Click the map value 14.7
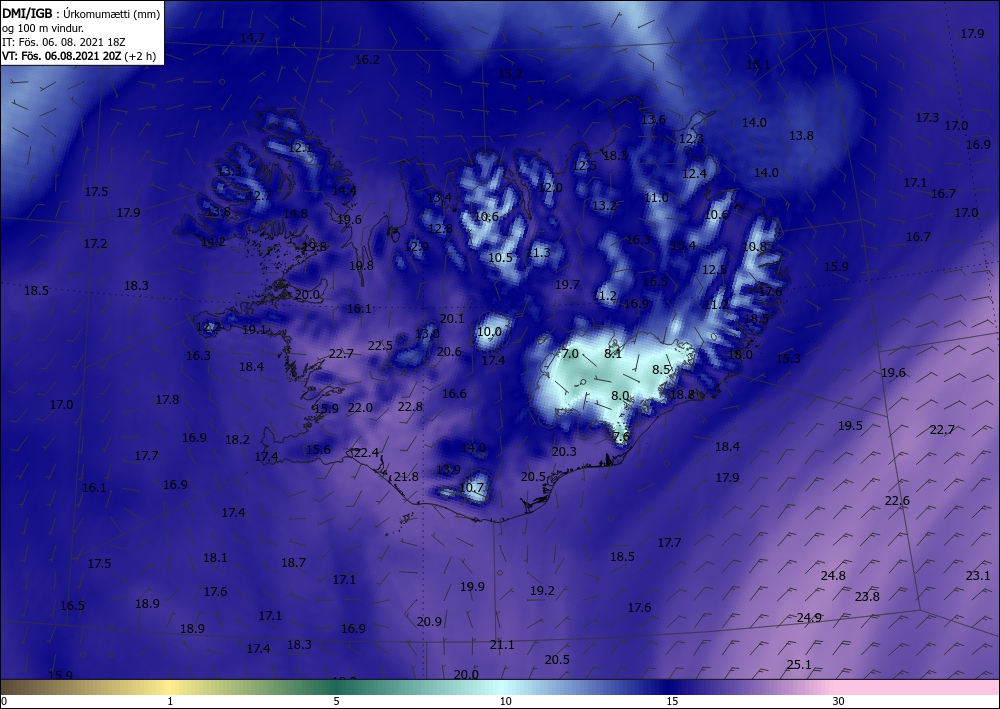 click(x=252, y=38)
